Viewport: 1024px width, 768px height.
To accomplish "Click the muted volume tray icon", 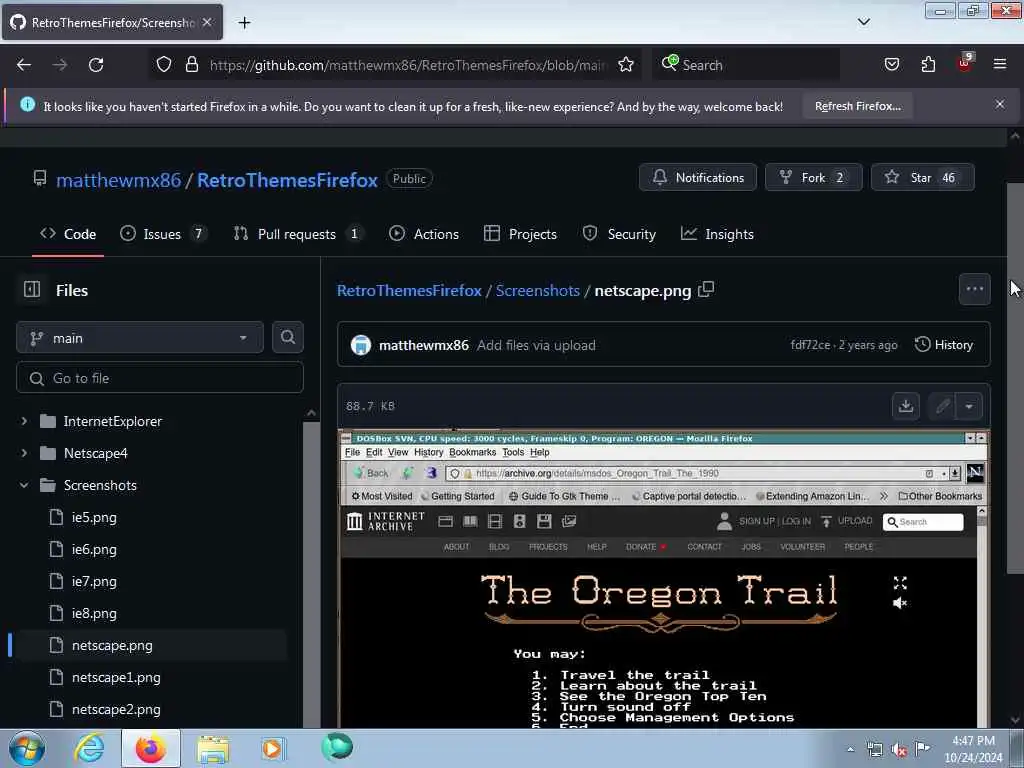I will coord(899,749).
